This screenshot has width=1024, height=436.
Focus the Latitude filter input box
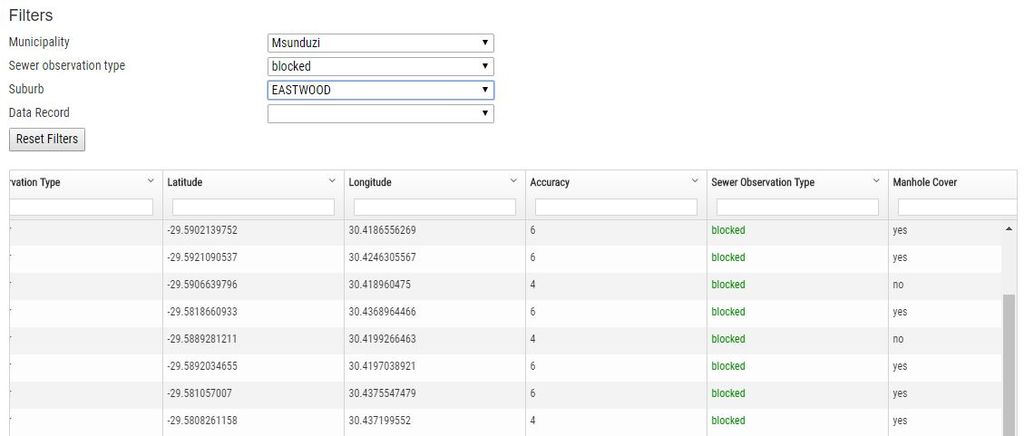coord(253,207)
